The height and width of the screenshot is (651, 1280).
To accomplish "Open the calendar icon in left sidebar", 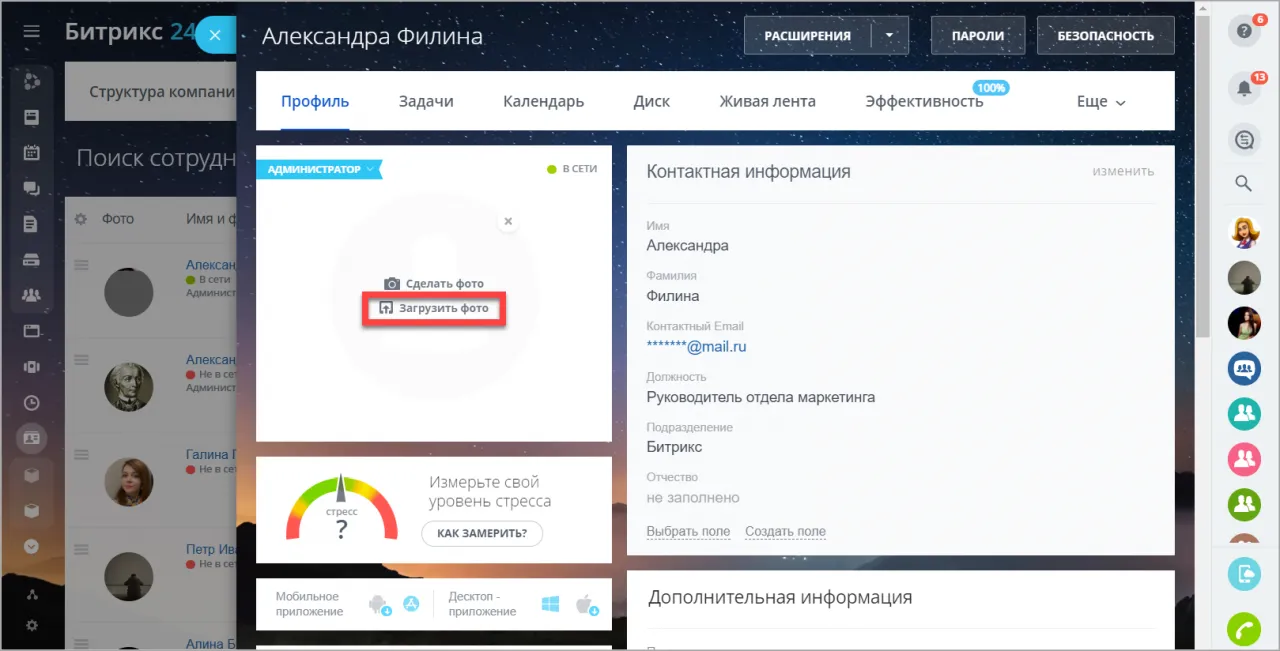I will point(31,153).
